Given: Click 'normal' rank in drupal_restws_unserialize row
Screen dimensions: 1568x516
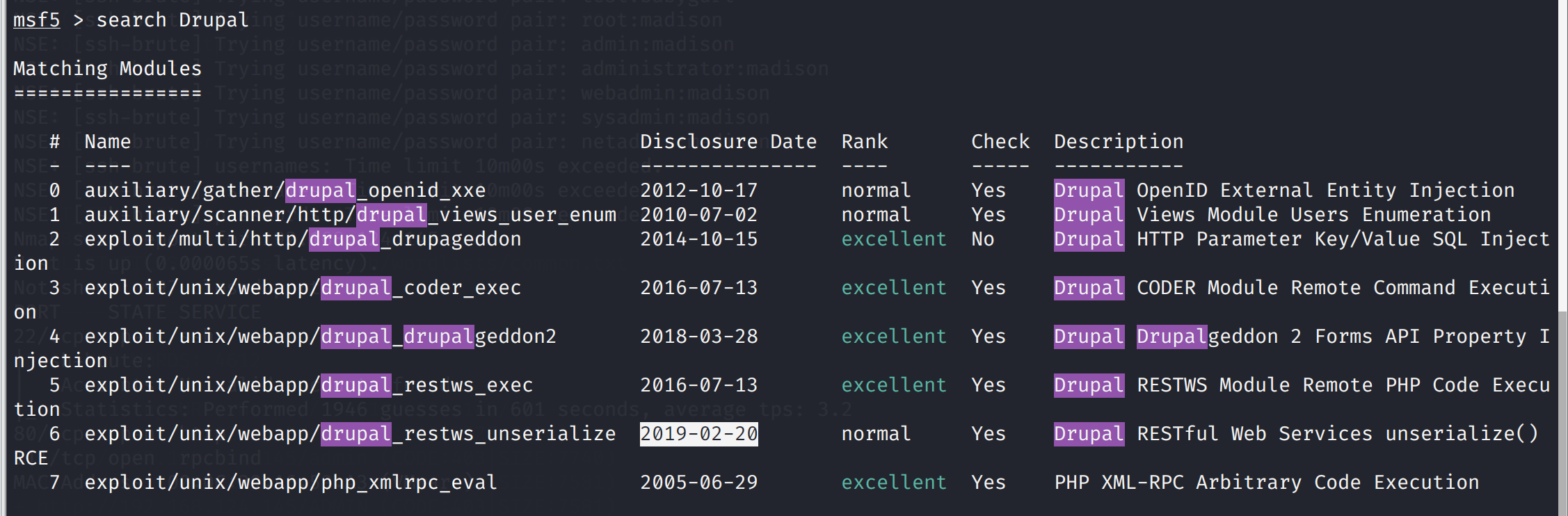Looking at the screenshot, I should point(877,434).
